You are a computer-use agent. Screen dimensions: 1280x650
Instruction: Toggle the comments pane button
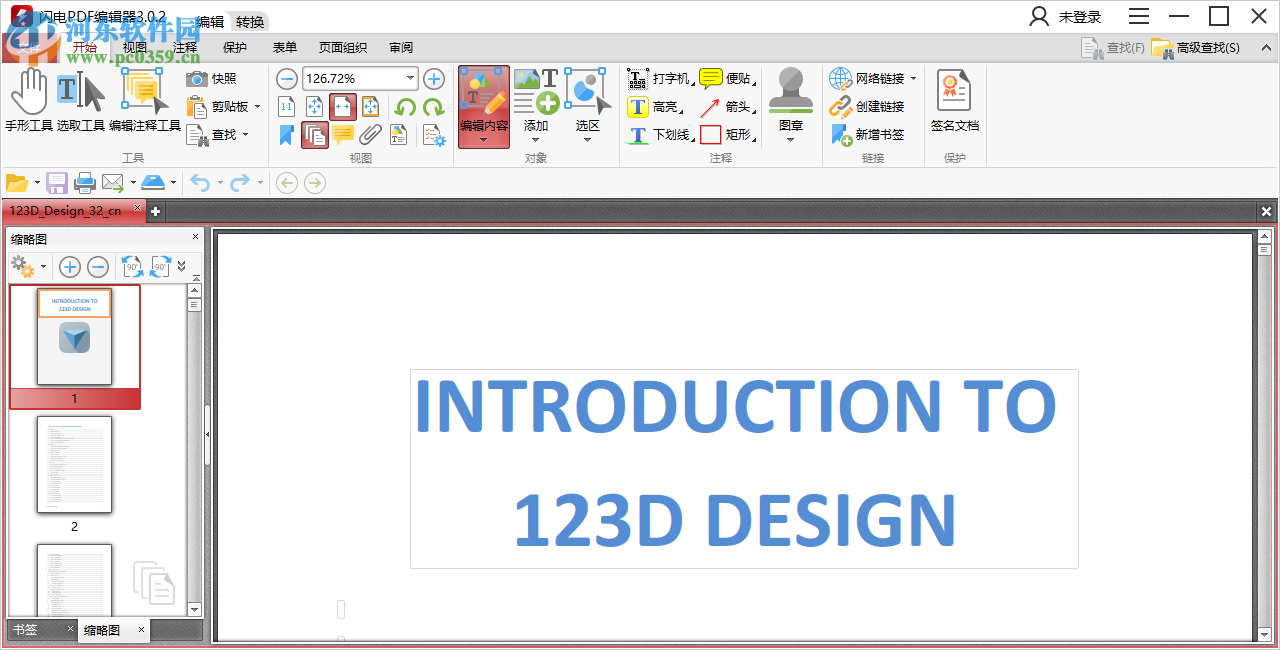click(343, 135)
